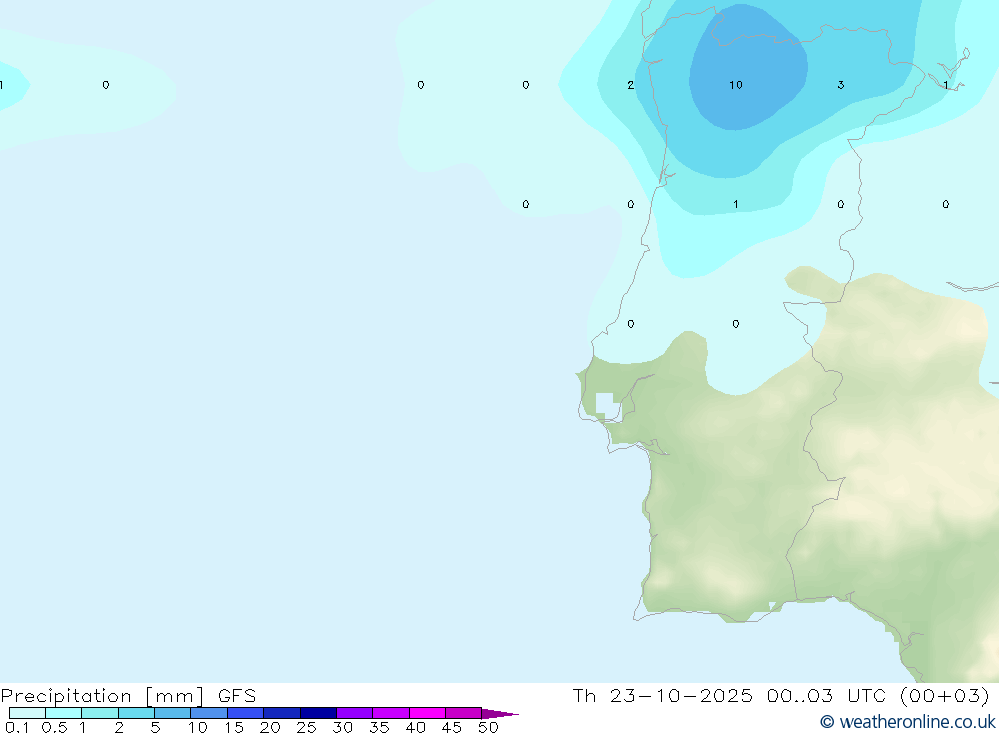
Task: Click the '2' precipitation value on the map
Action: tap(630, 85)
